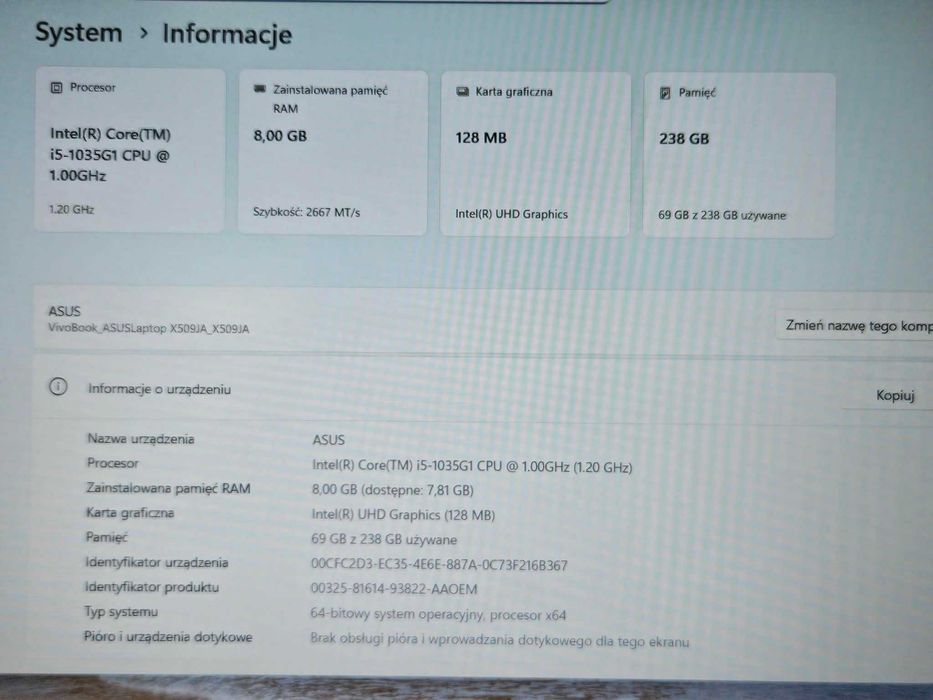Click the 8,00 GB value
This screenshot has height=700, width=933.
click(280, 136)
